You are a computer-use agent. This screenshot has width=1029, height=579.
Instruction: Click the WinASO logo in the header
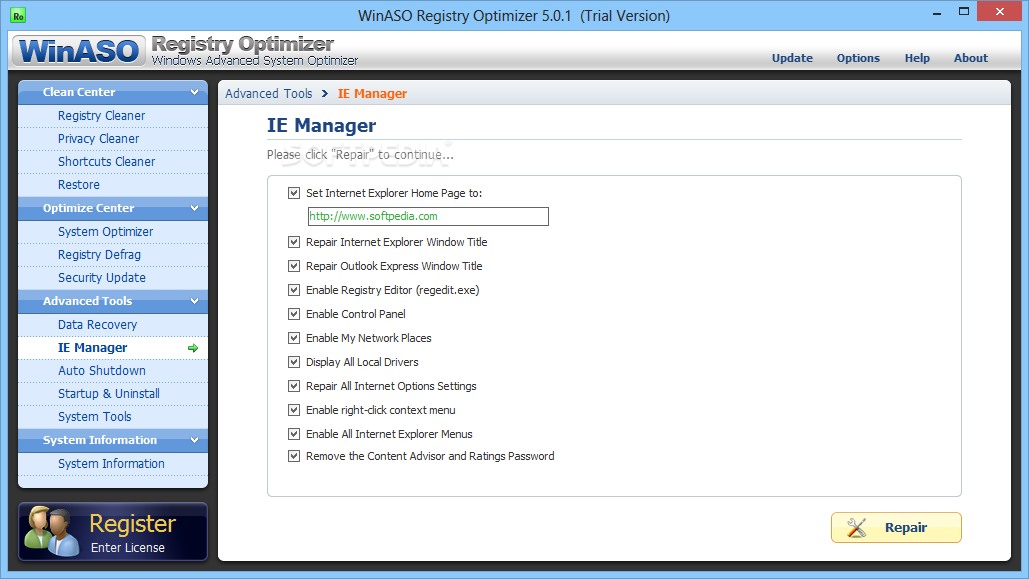coord(79,51)
